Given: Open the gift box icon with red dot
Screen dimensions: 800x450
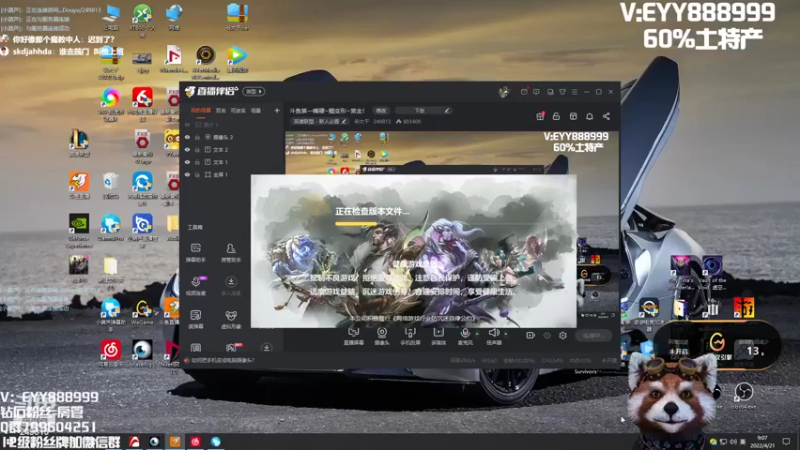Looking at the screenshot, I should click(540, 116).
